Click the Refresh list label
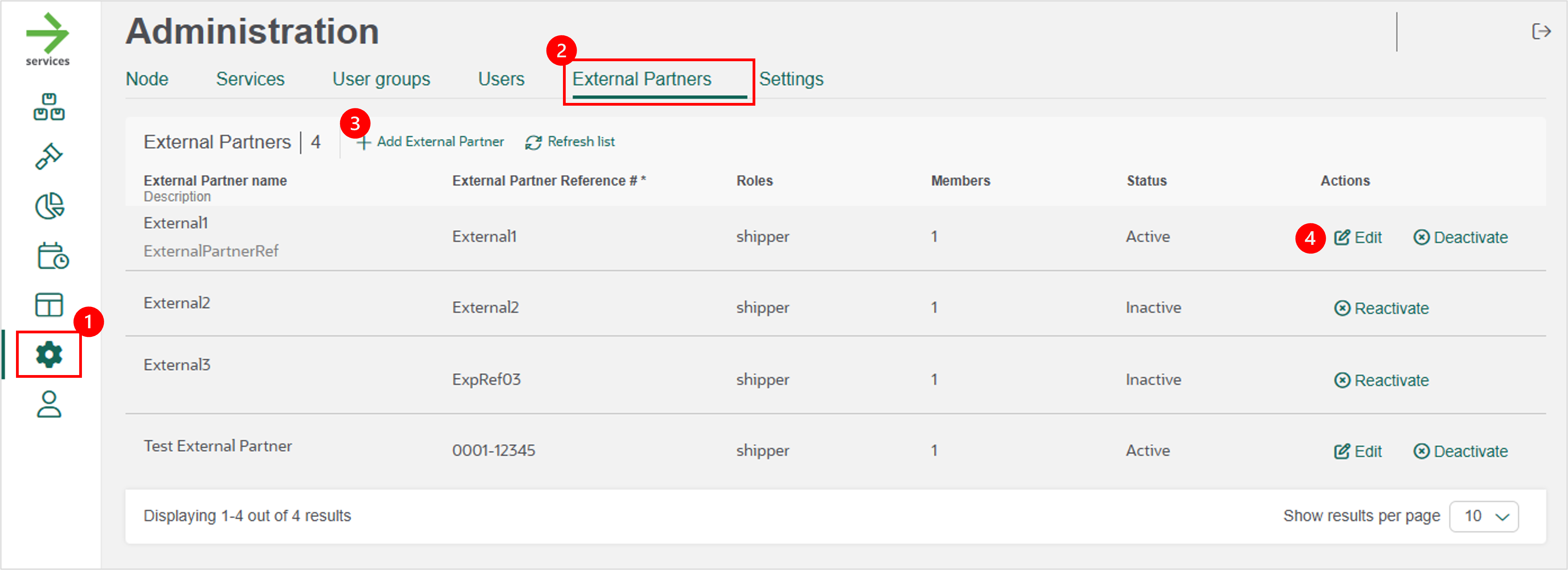Screen dimensions: 1568x570 pyautogui.click(x=581, y=142)
